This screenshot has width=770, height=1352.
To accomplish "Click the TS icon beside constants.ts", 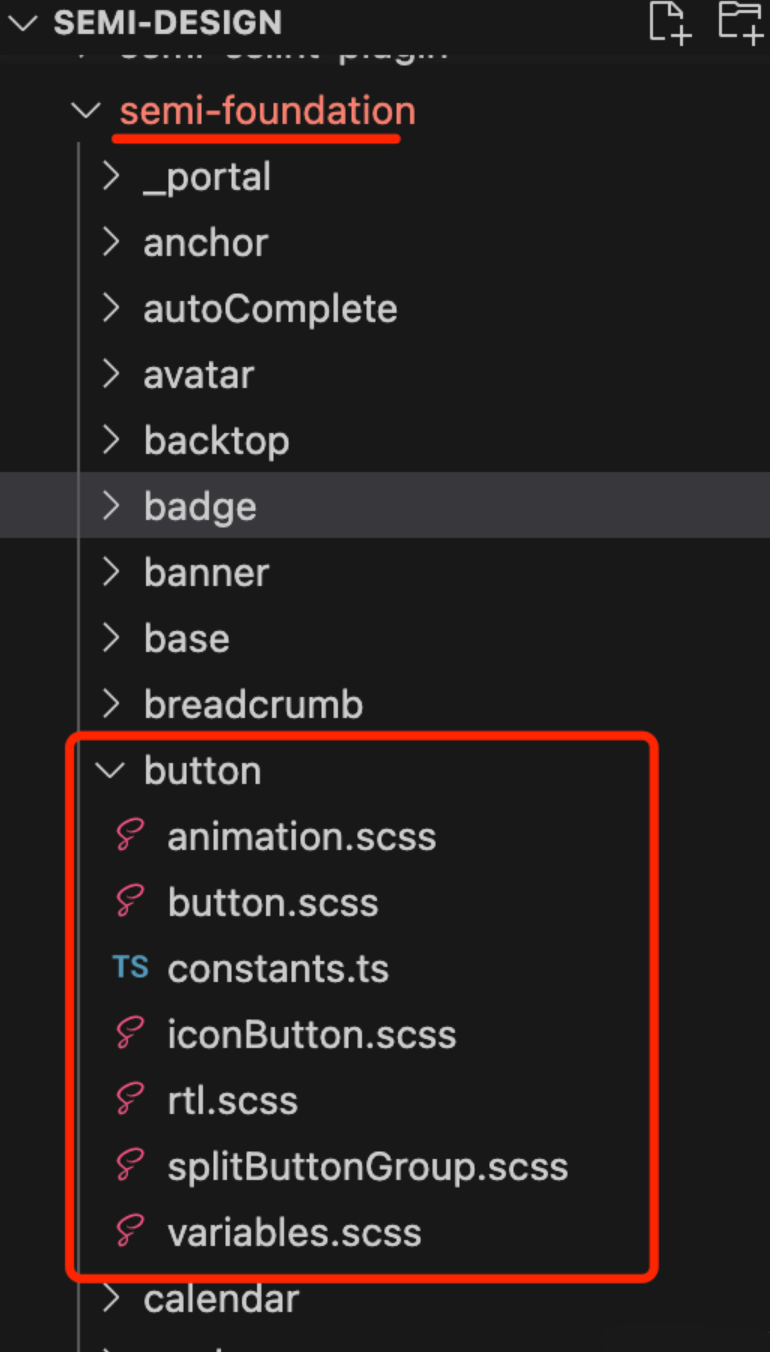I will [x=130, y=968].
